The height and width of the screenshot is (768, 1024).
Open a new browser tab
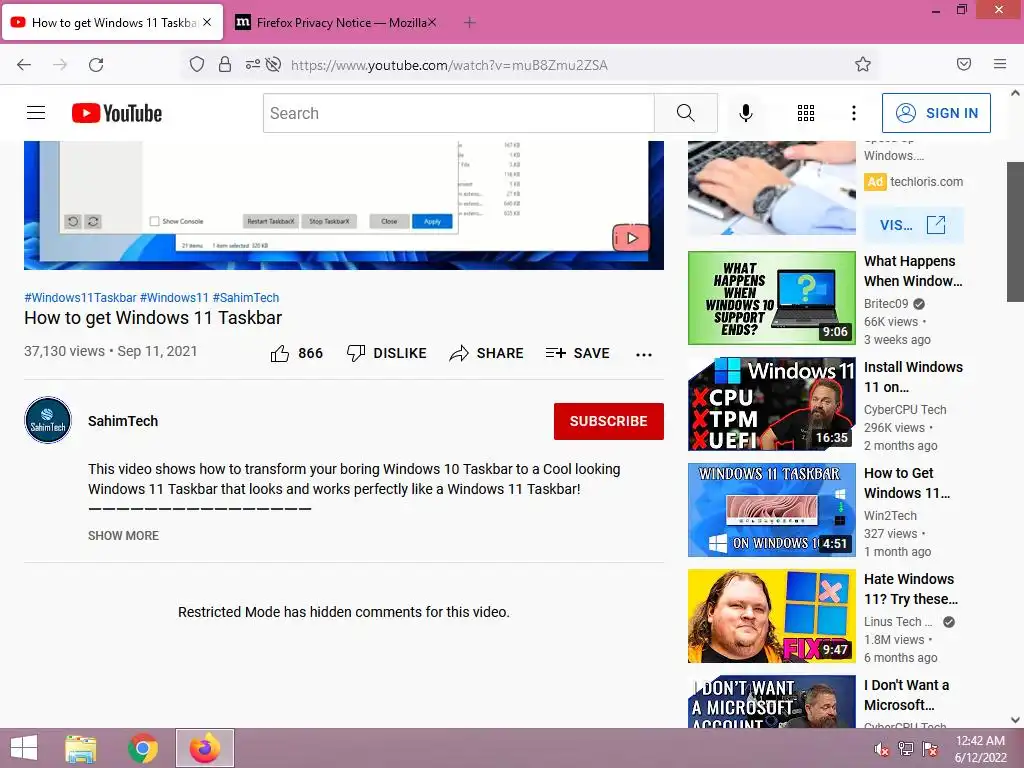pyautogui.click(x=470, y=23)
